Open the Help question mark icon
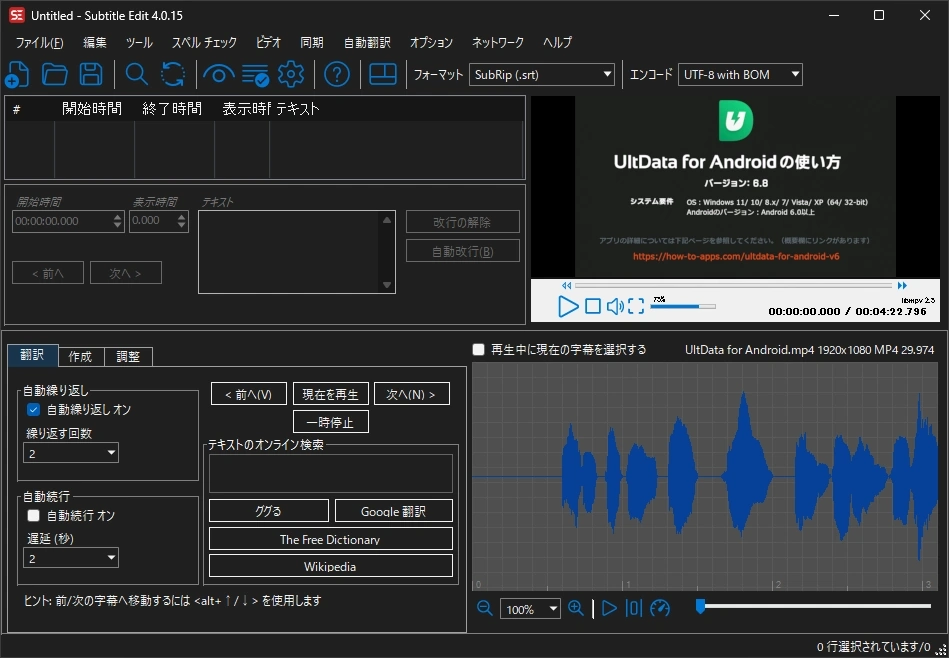Viewport: 949px width, 658px height. tap(337, 74)
